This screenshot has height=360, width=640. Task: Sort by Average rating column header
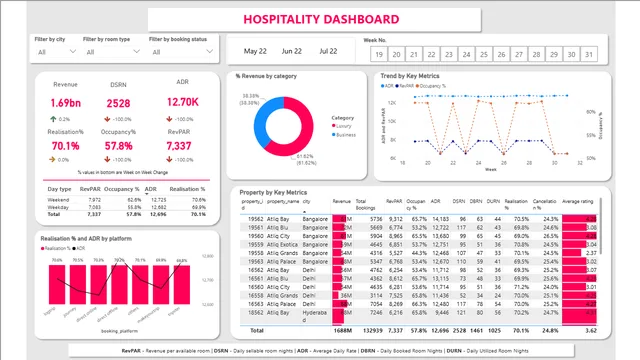pos(578,202)
